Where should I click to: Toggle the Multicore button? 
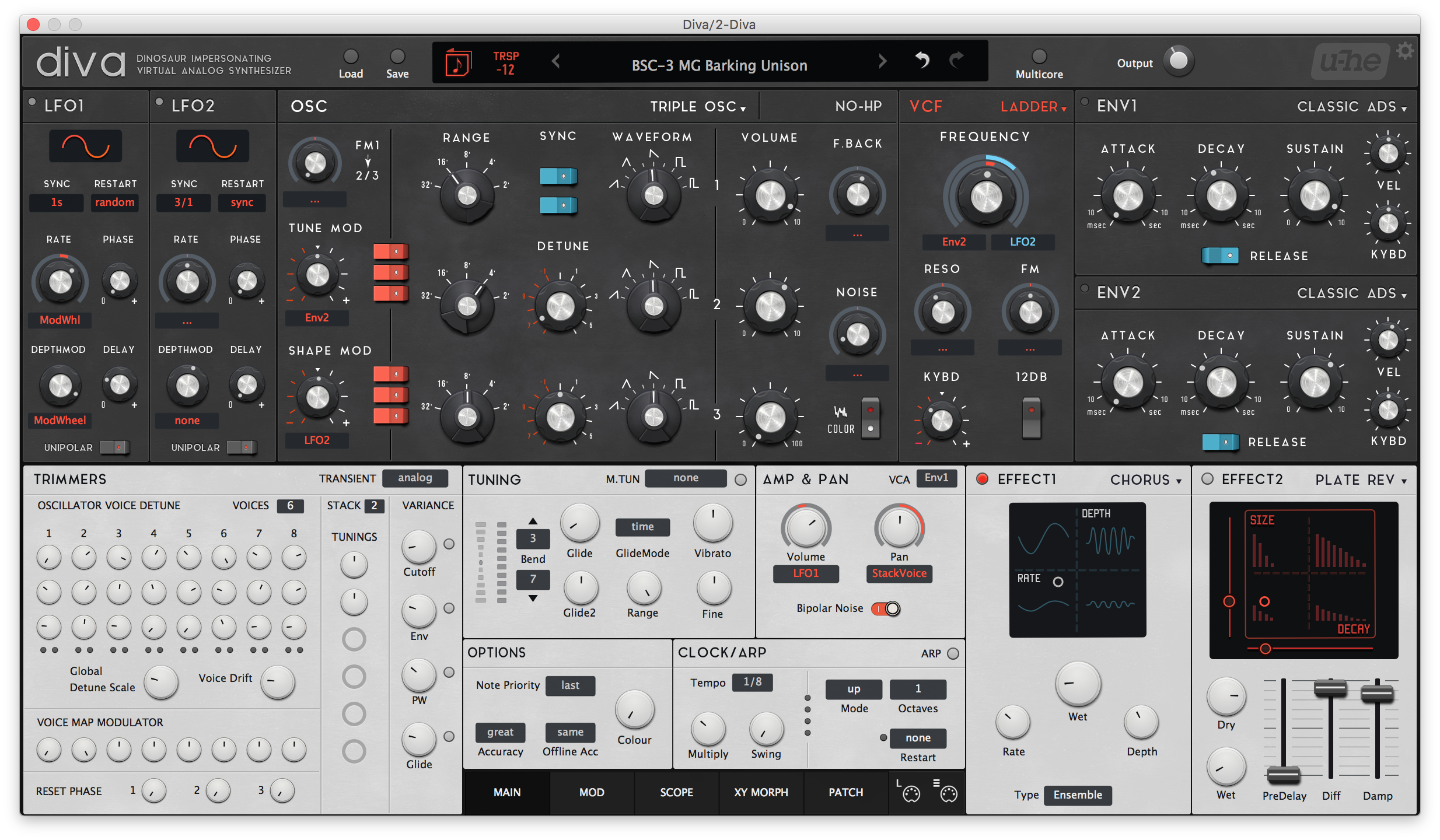[x=1039, y=57]
